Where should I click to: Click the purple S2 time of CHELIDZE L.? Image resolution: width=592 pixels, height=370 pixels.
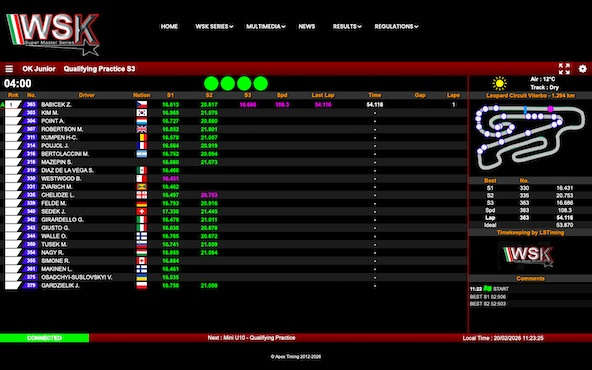[209, 195]
